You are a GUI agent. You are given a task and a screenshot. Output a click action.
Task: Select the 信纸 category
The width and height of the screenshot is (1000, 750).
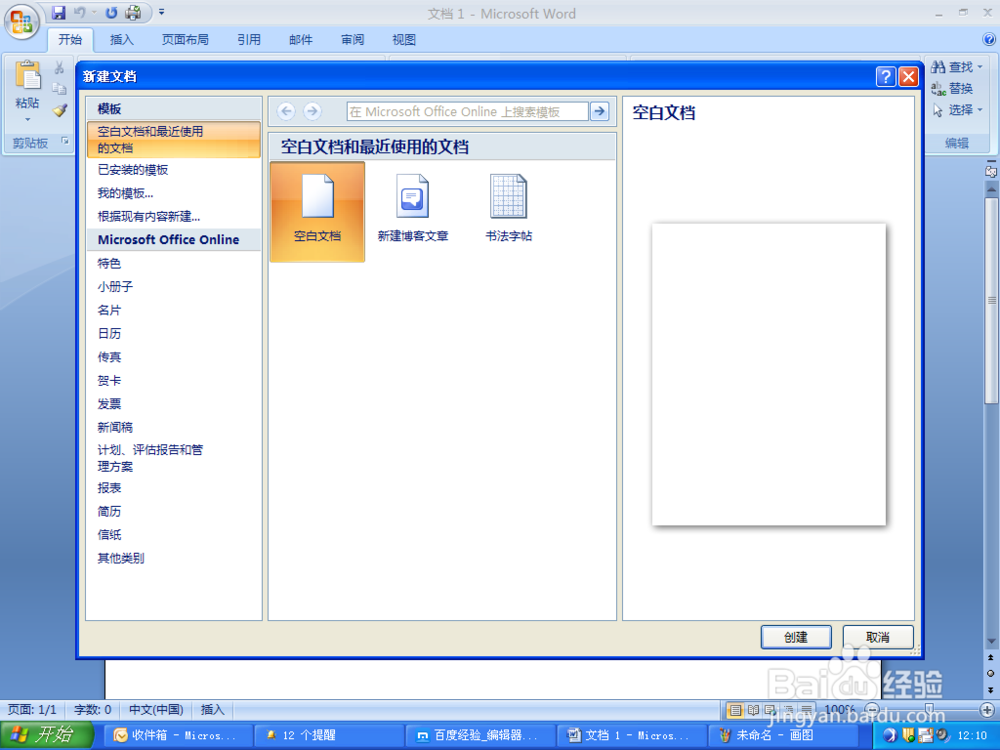coord(109,535)
